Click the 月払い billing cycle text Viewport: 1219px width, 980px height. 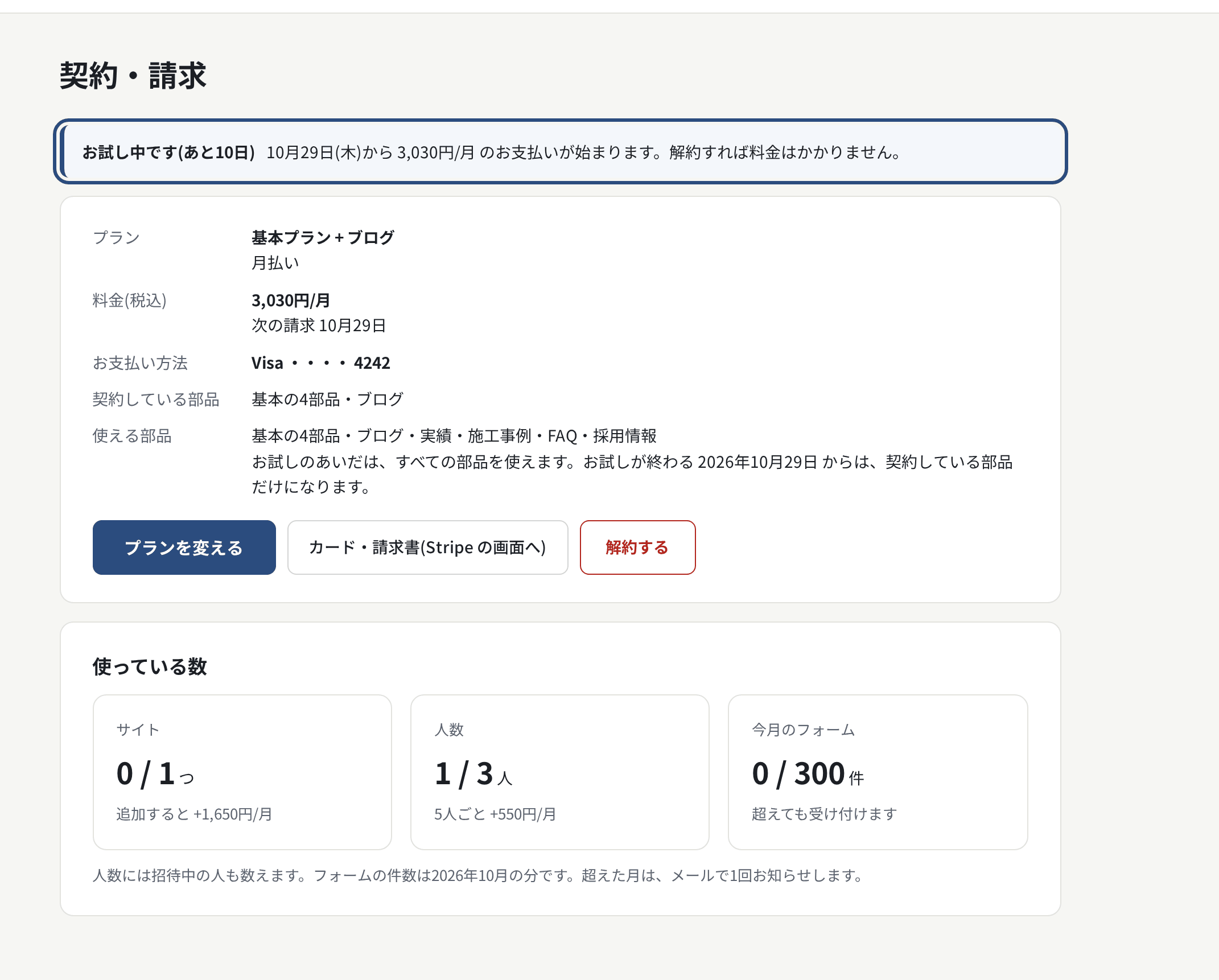(x=275, y=263)
